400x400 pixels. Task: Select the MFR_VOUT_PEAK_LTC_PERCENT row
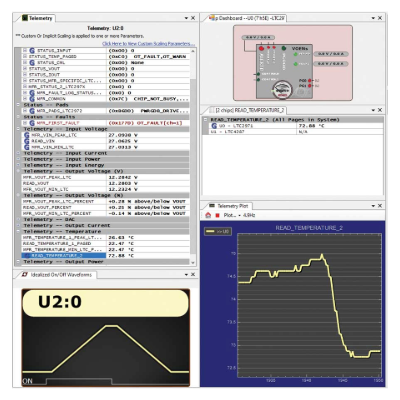pyautogui.click(x=106, y=202)
